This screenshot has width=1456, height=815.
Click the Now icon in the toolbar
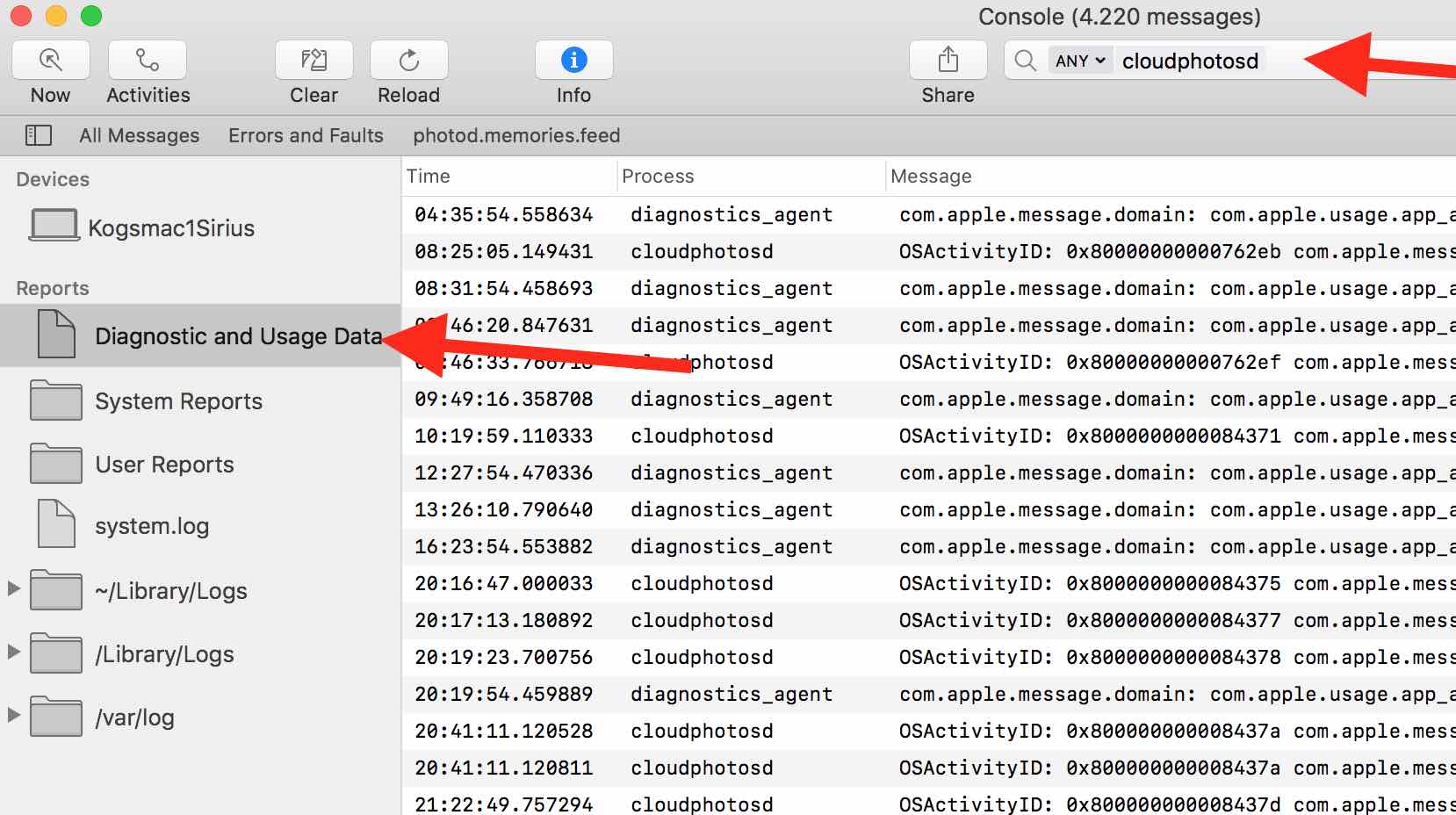point(50,60)
